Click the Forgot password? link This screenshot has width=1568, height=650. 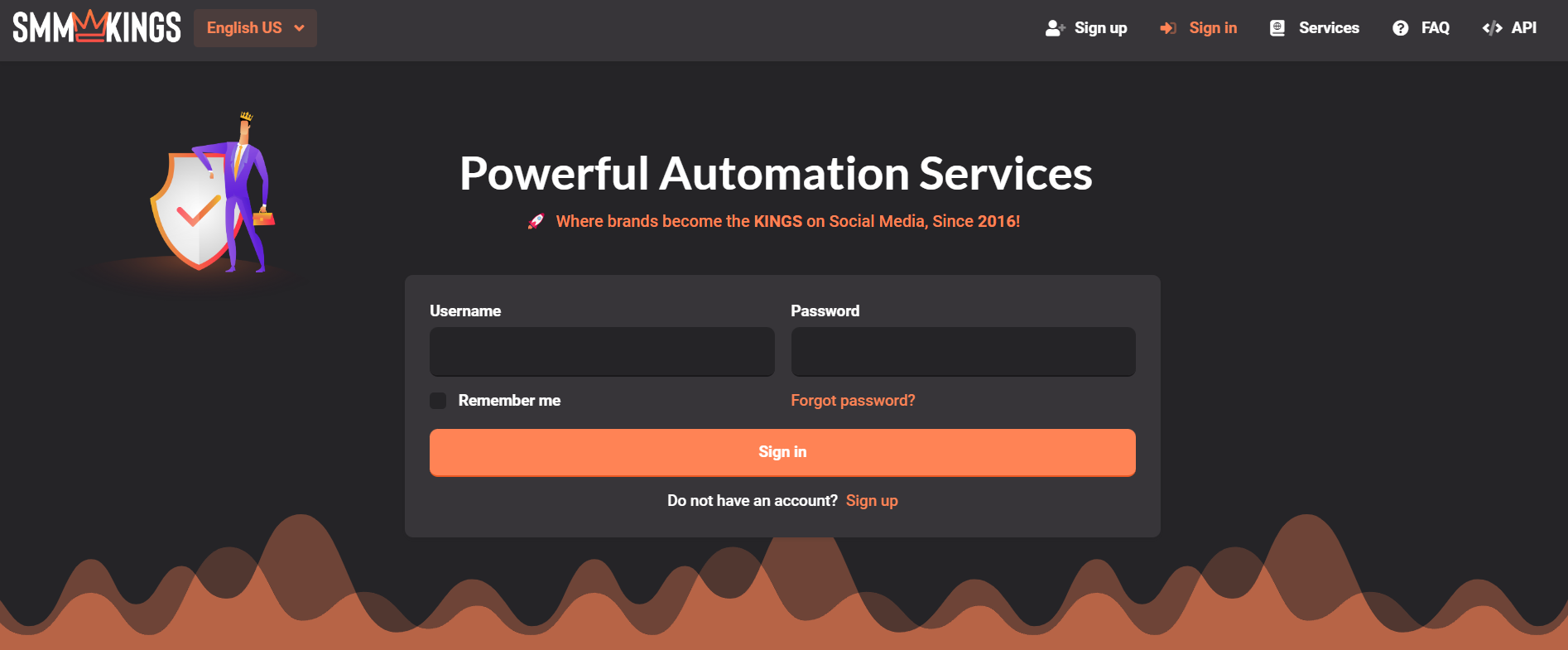click(x=853, y=401)
